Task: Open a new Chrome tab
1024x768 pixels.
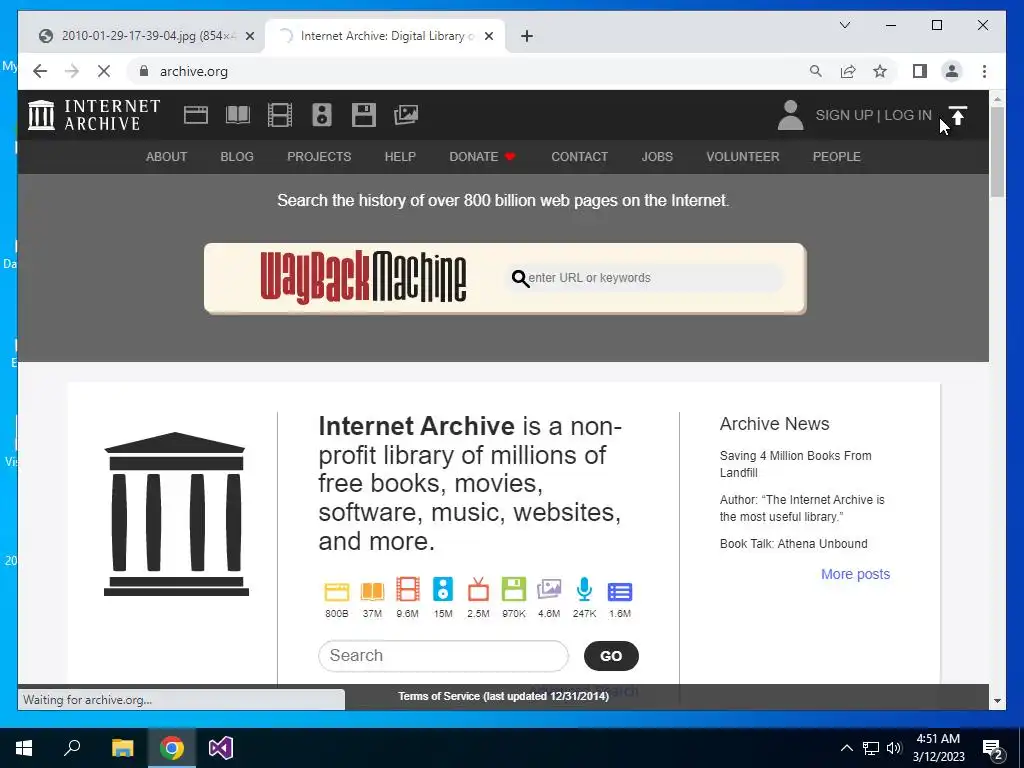Action: point(527,36)
